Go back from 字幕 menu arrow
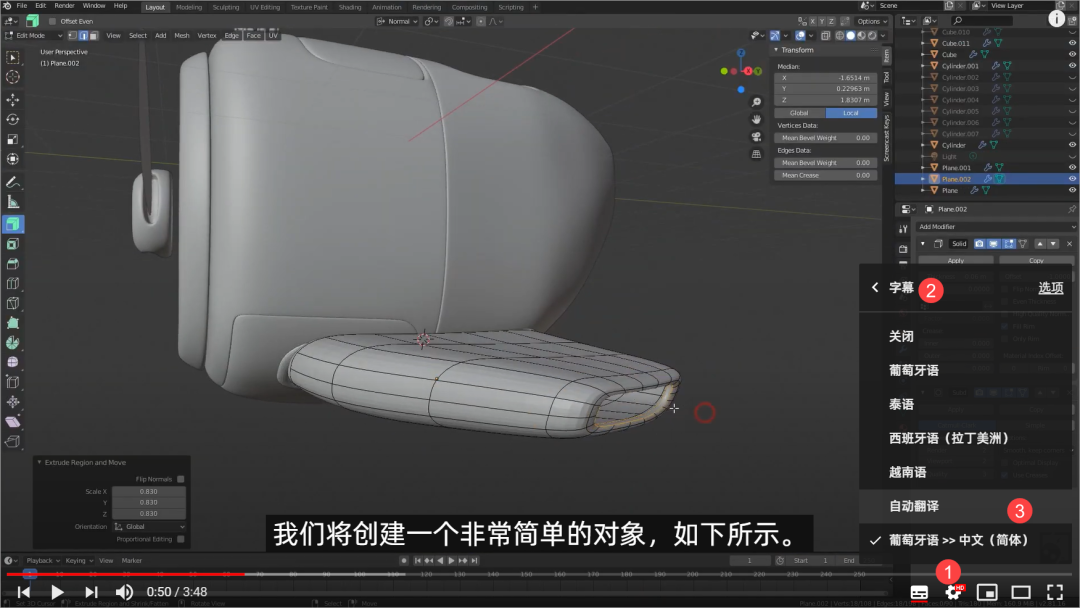This screenshot has width=1080, height=608. point(875,288)
